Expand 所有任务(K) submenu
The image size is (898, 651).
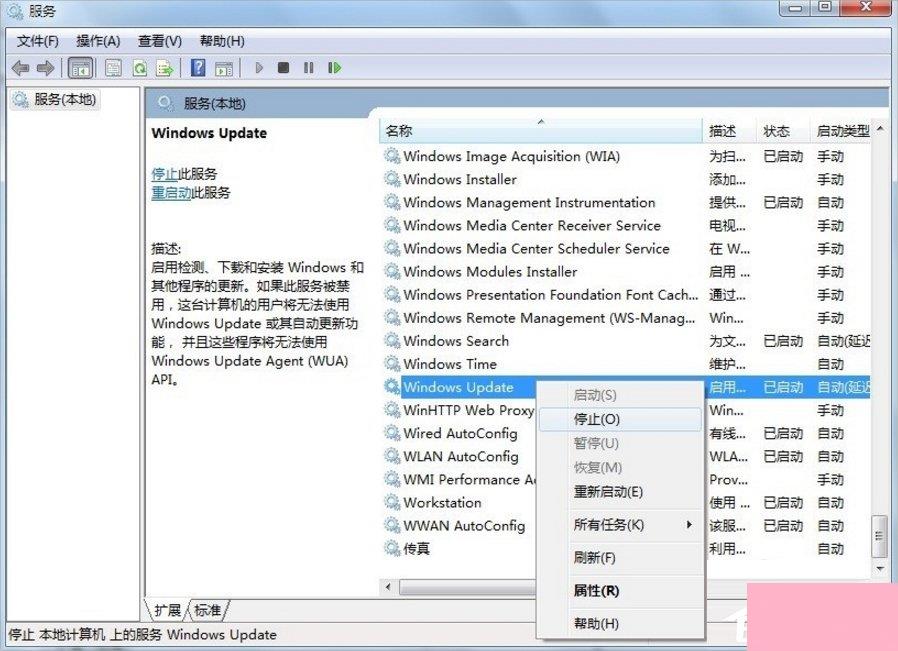620,524
